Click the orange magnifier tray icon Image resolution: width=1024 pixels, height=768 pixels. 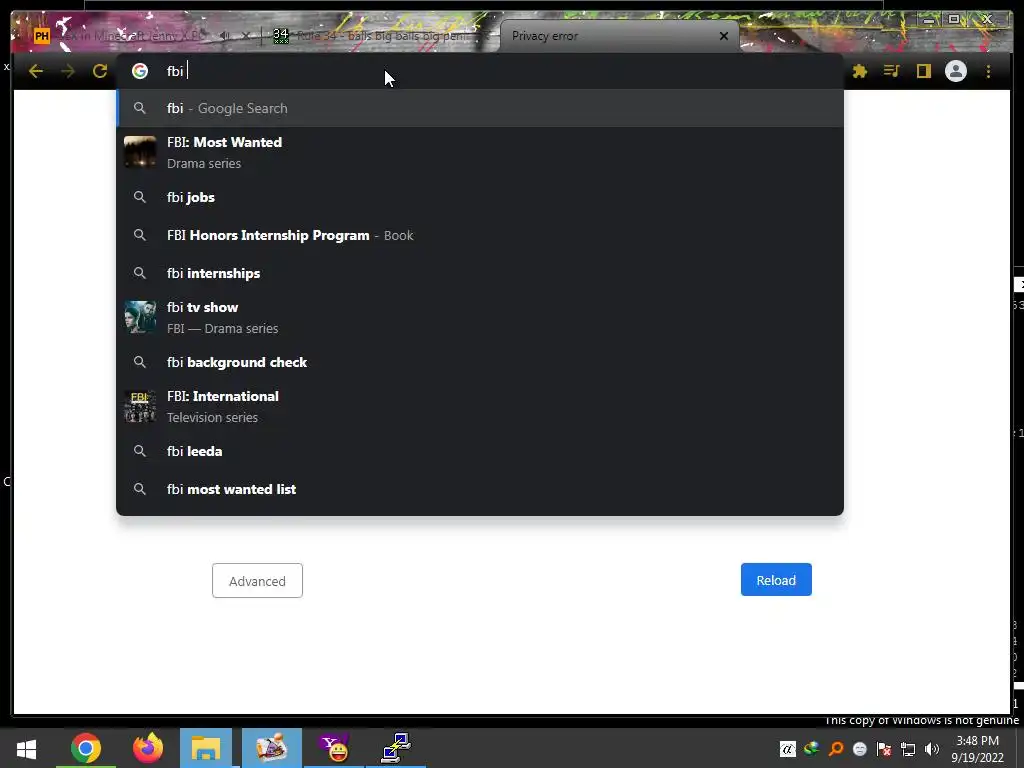click(x=836, y=749)
